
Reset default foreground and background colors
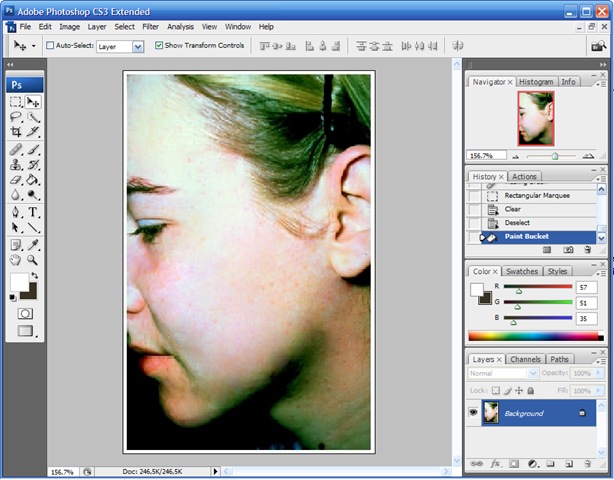tap(13, 298)
